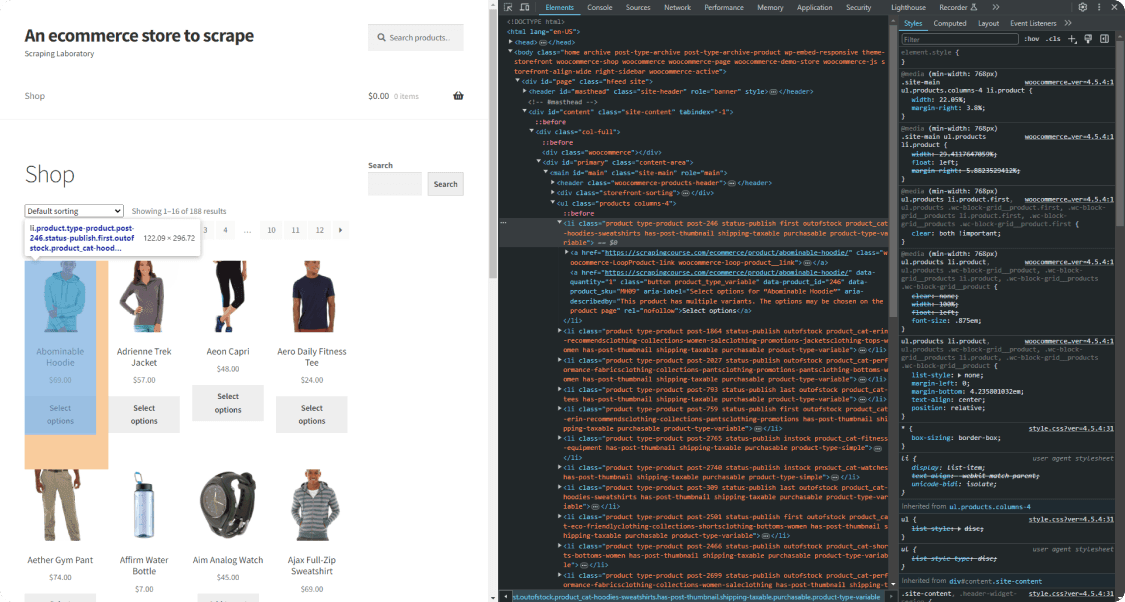
Task: Click Select options under Aero Daily Fitness Tee
Action: click(311, 415)
